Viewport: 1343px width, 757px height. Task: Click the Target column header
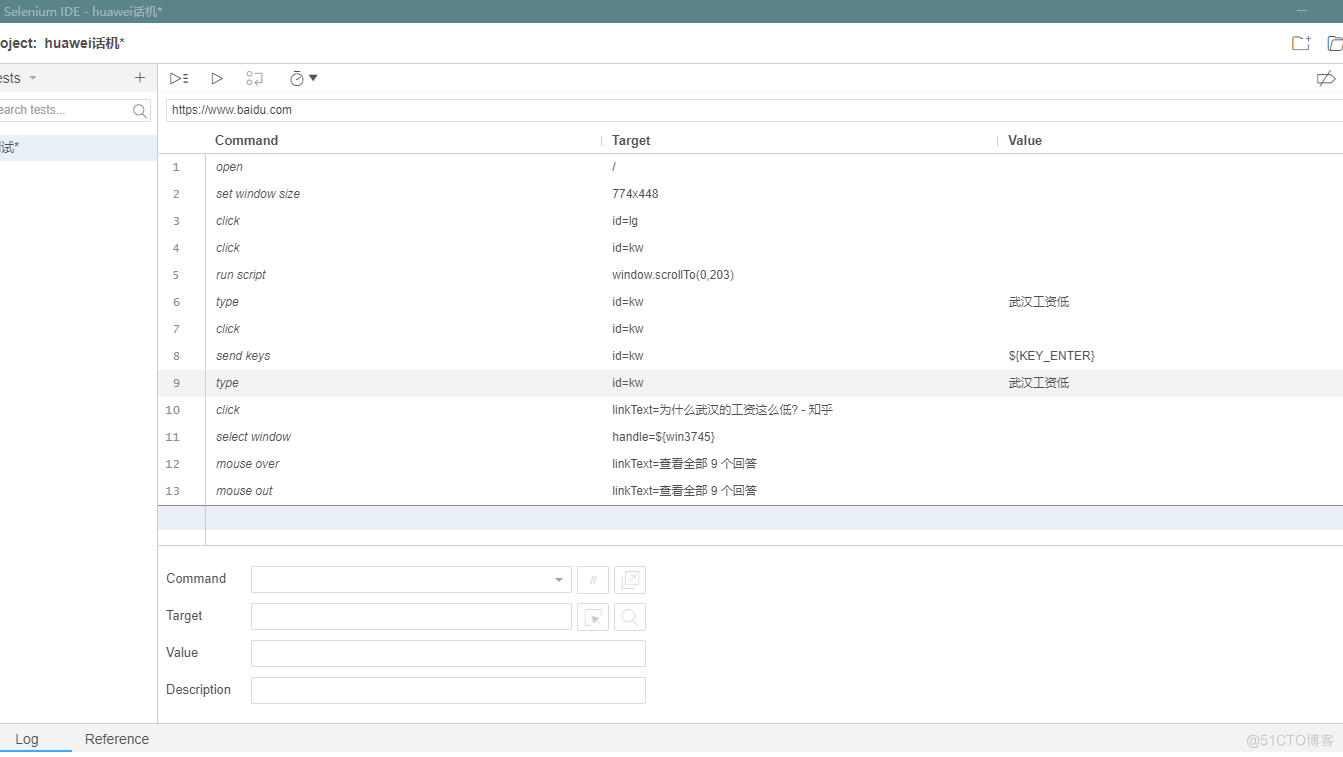(631, 140)
